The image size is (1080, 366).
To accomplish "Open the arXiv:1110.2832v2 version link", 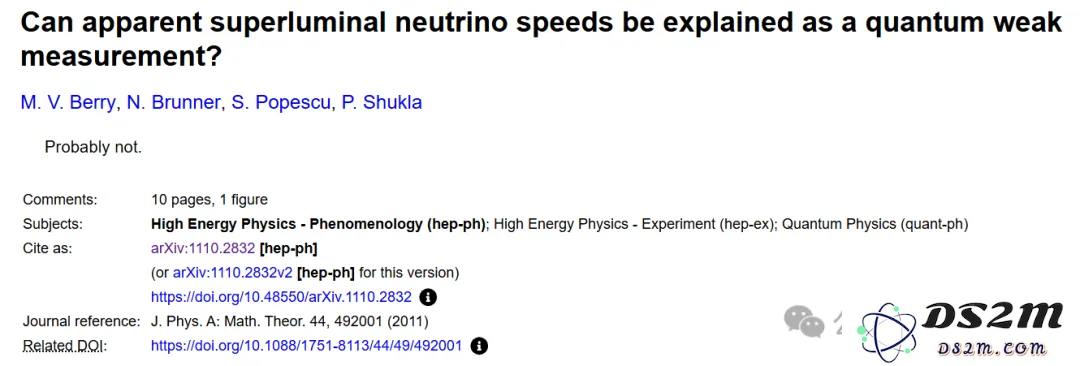I will coord(233,272).
